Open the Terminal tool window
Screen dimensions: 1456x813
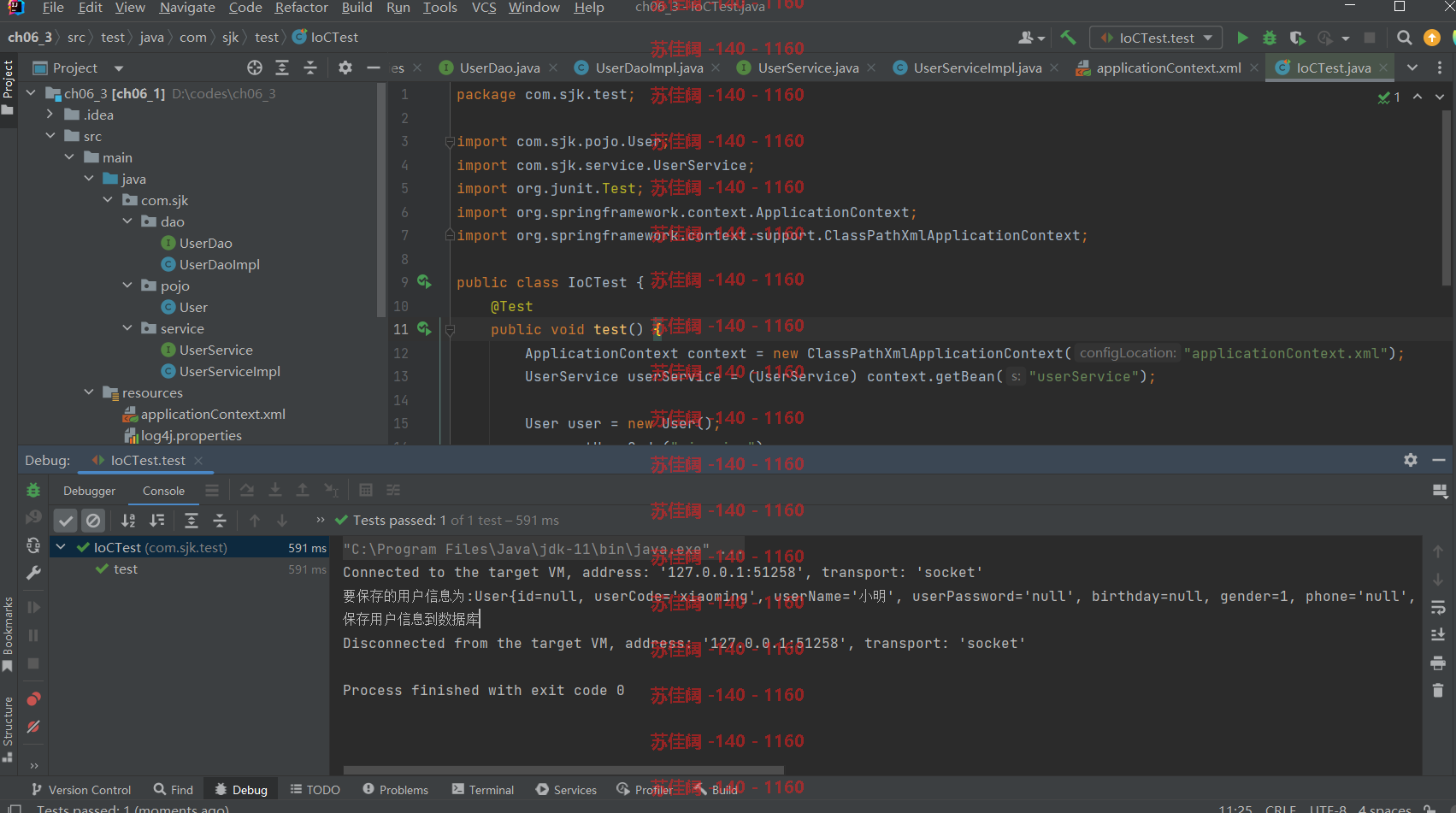point(483,790)
